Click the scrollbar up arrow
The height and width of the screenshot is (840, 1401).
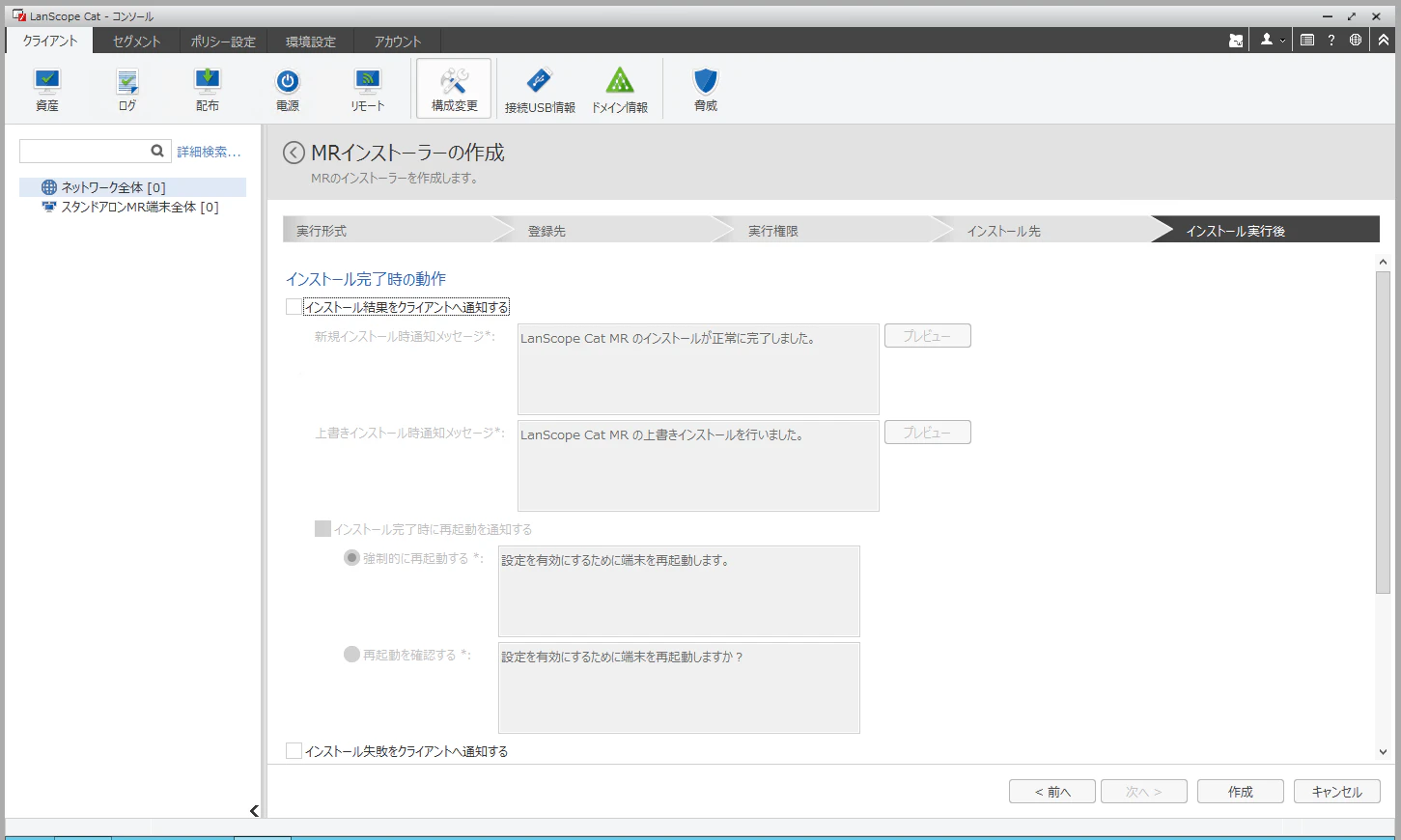click(1383, 262)
